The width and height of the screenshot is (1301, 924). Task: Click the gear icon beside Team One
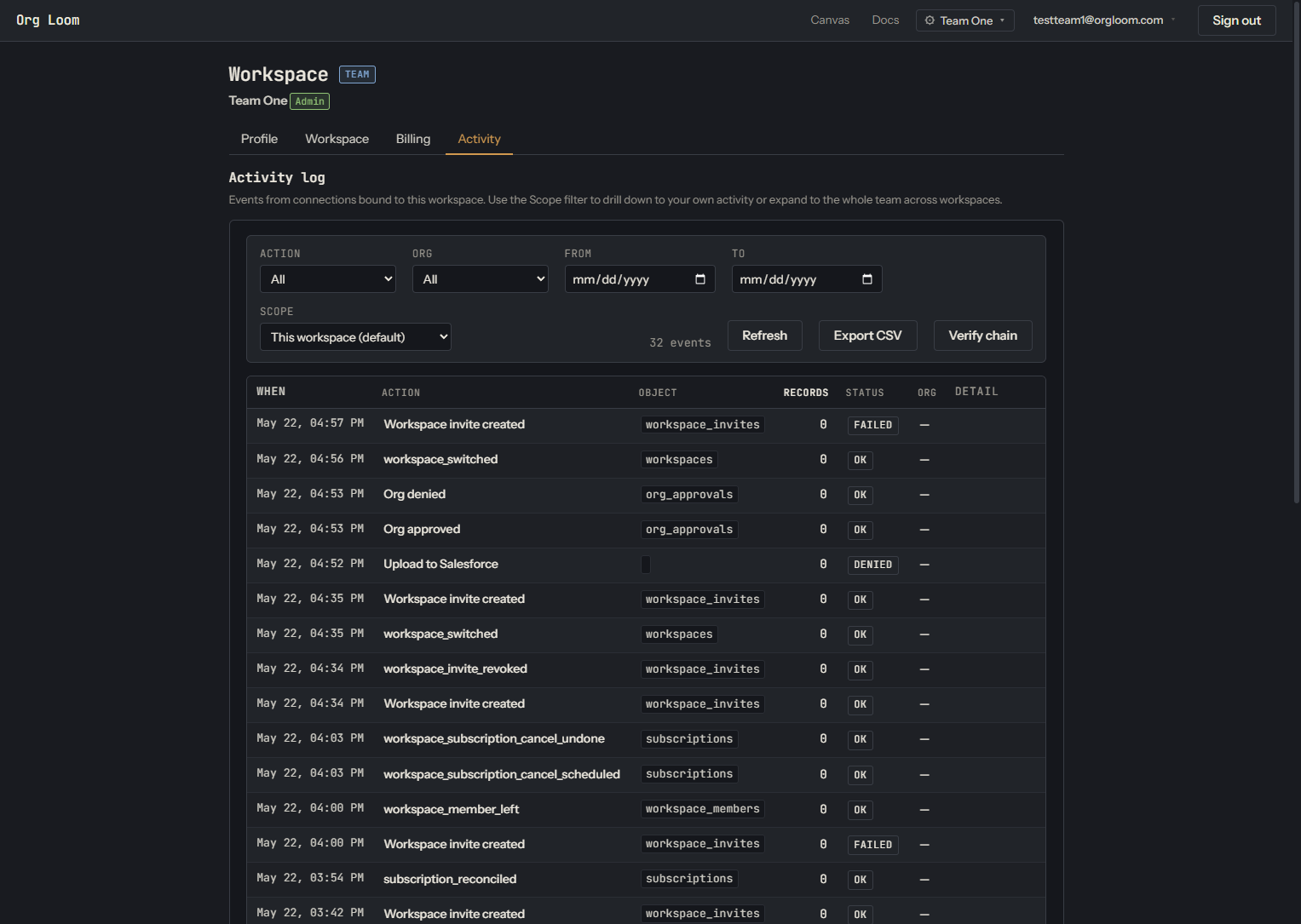coord(930,20)
